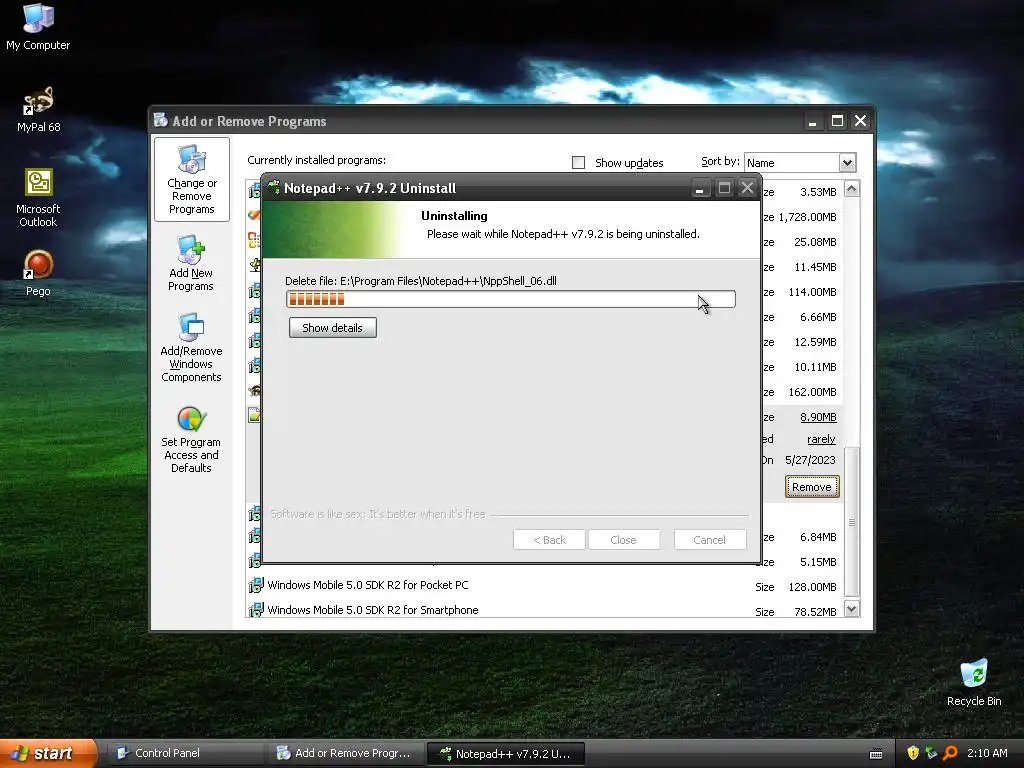Toggle the Show updates checkbox
Viewport: 1024px width, 768px height.
[x=579, y=163]
